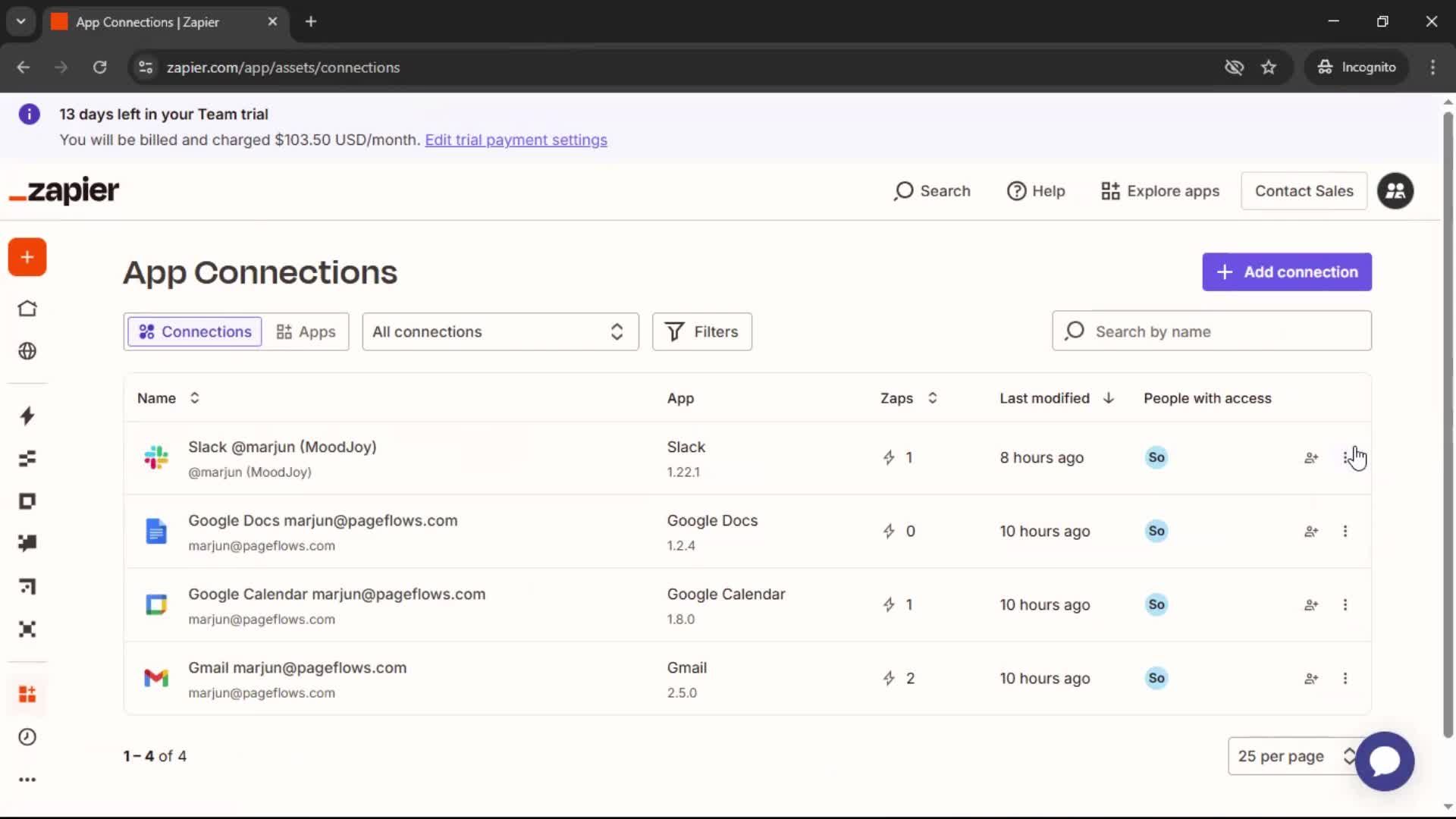Open Canvas icon in the left sidebar
The height and width of the screenshot is (819, 1456).
(27, 586)
